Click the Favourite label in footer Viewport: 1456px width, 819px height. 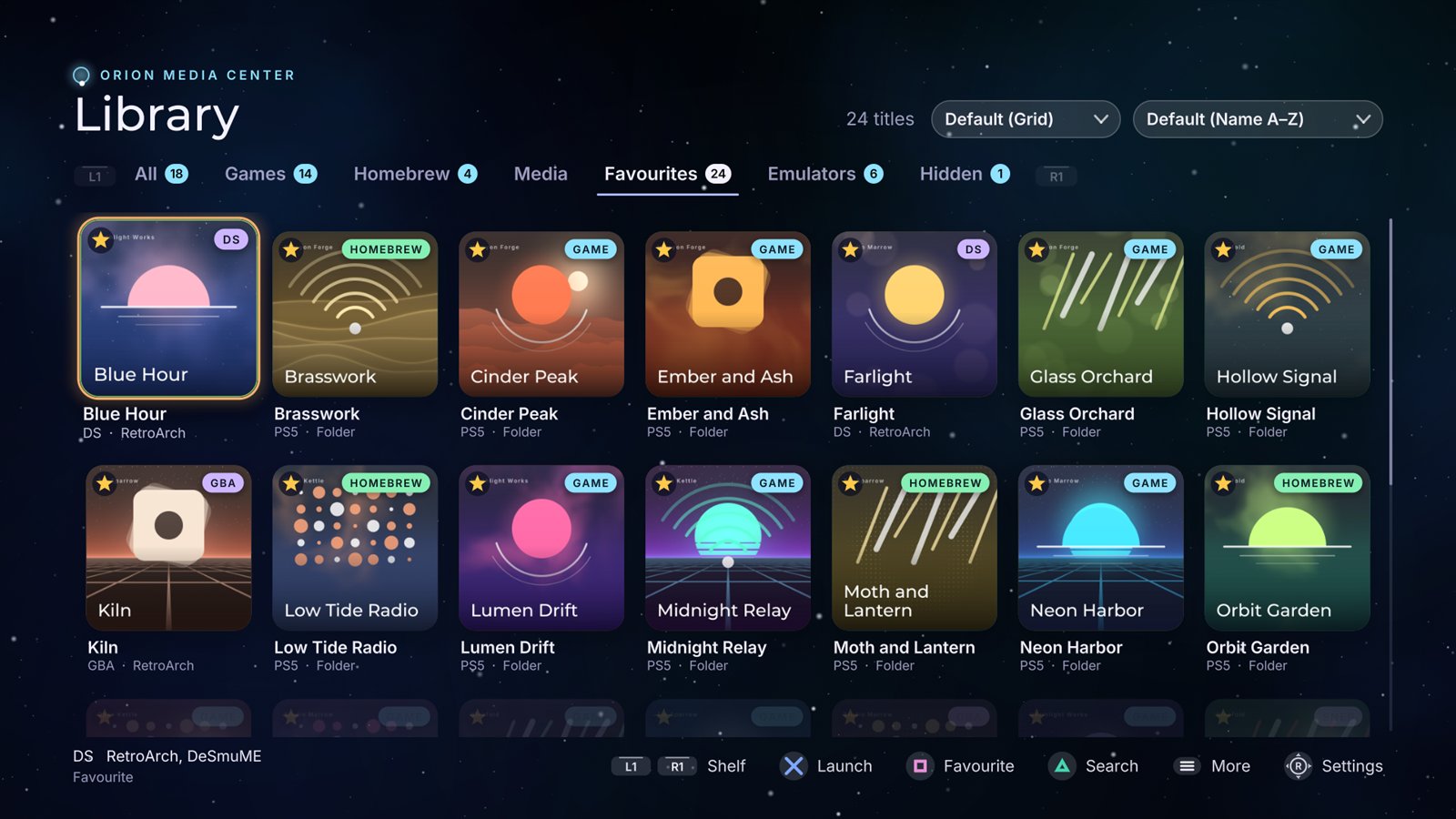(x=979, y=766)
